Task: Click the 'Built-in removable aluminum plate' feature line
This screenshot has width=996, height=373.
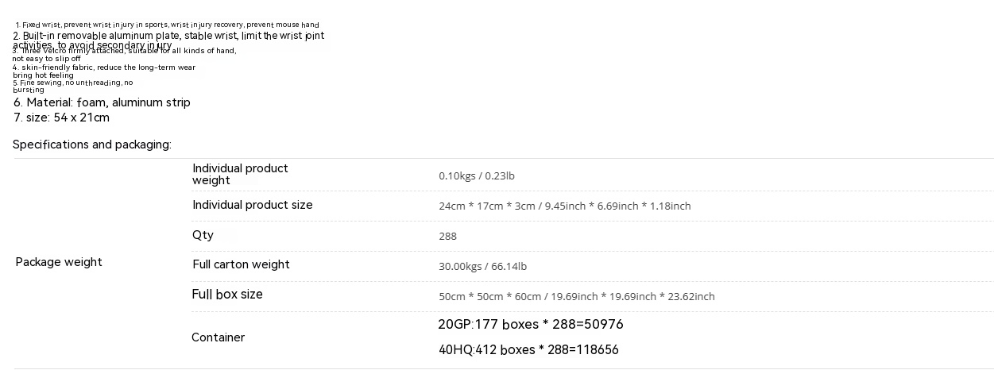Action: (x=168, y=40)
